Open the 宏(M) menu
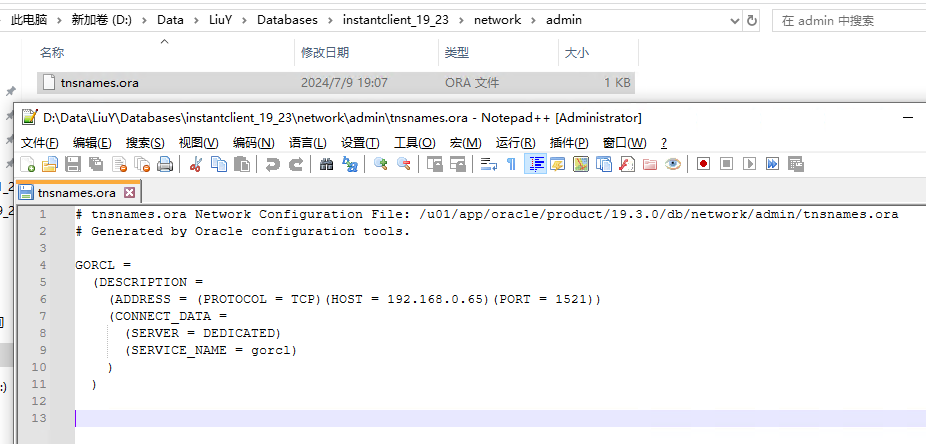The height and width of the screenshot is (444, 926). pyautogui.click(x=465, y=143)
